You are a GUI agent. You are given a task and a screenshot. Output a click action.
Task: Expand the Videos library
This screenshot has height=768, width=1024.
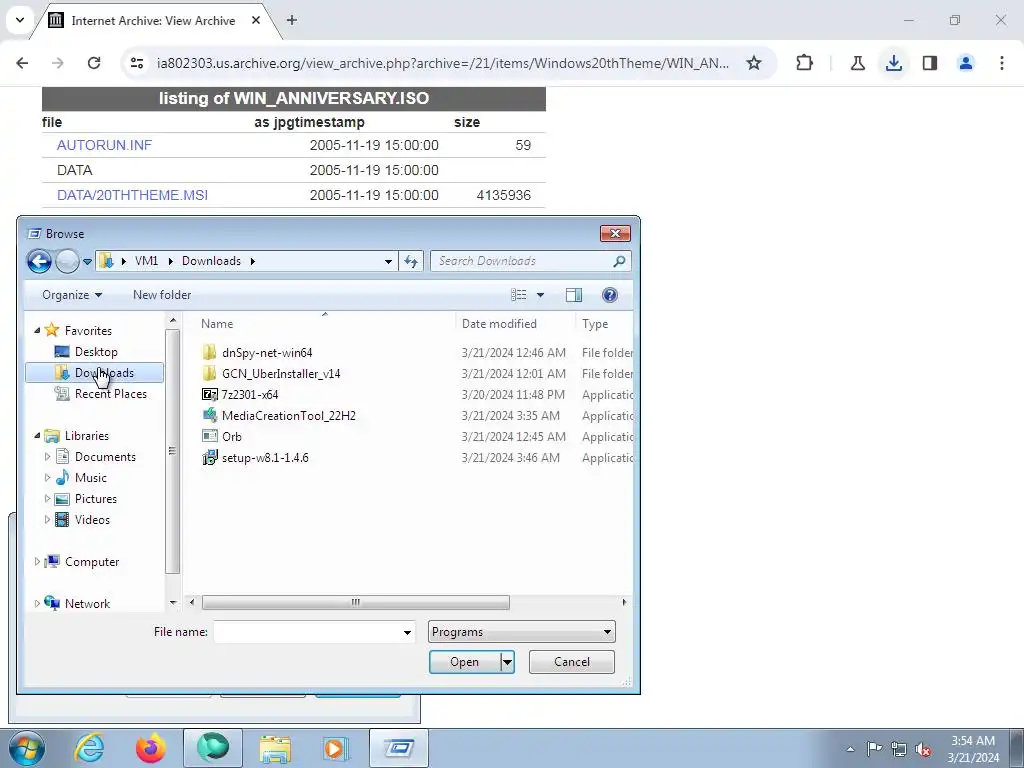pos(47,520)
